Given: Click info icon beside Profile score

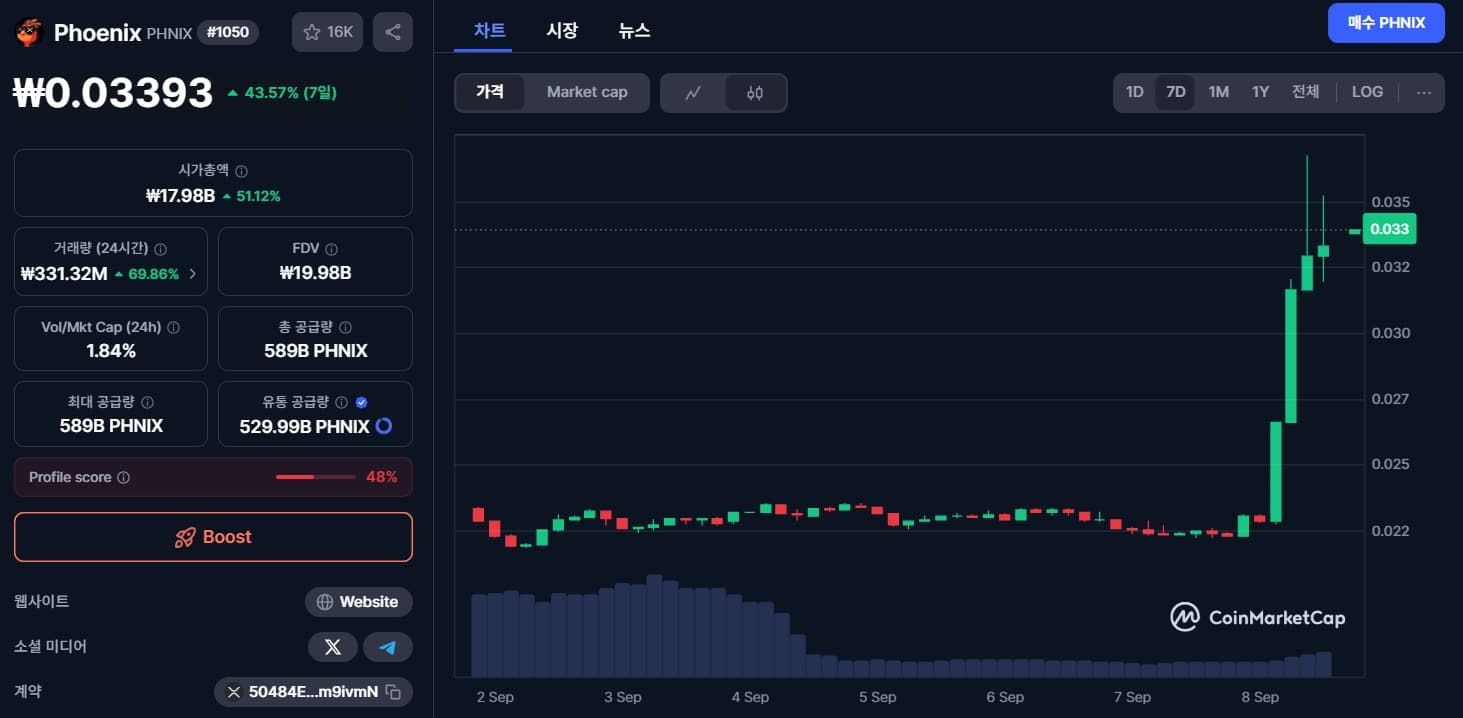Looking at the screenshot, I should (123, 477).
